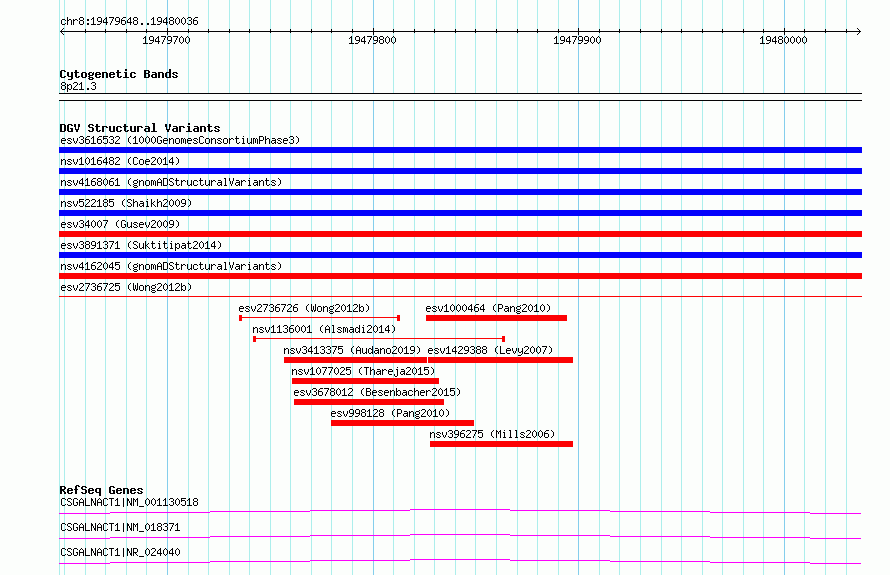The image size is (890, 575).
Task: Open the esv1000464 (Pang2010) variant label
Action: pyautogui.click(x=488, y=308)
